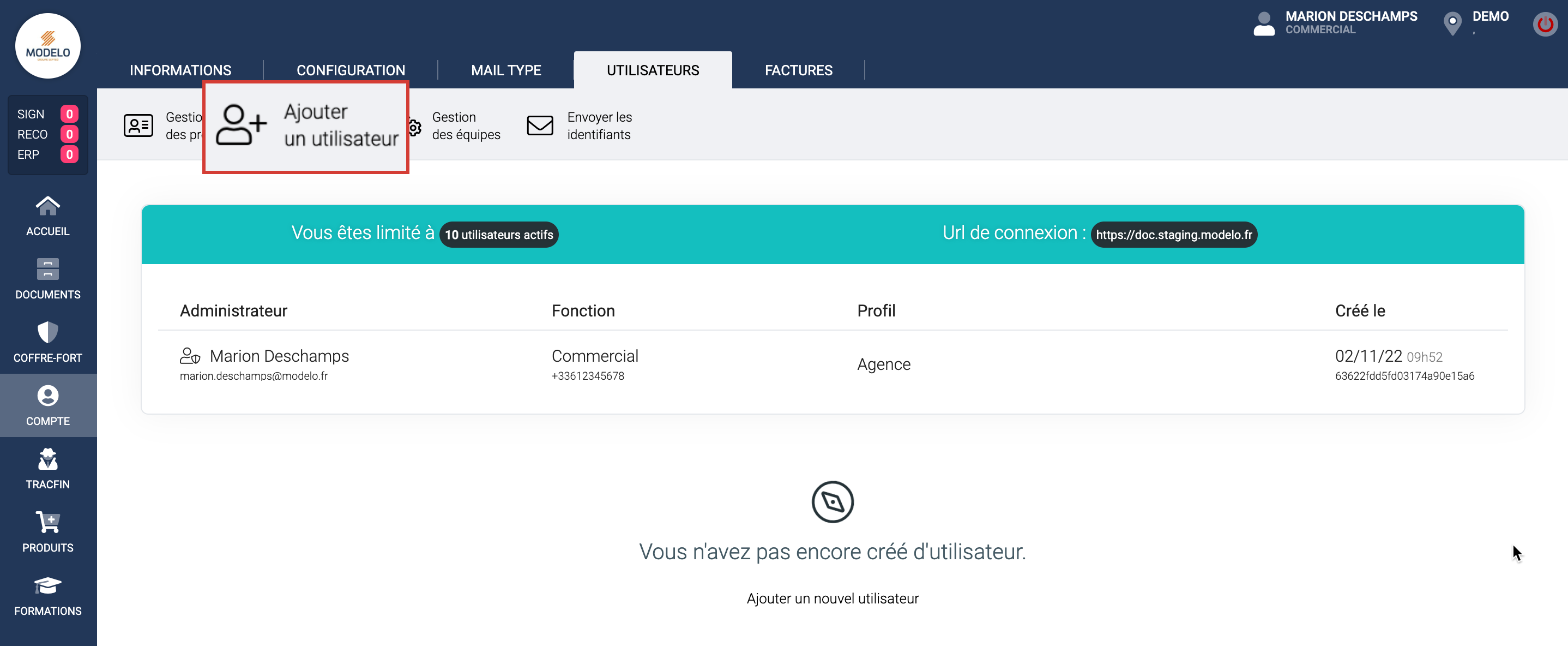Open the Factures tab
The height and width of the screenshot is (646, 1568).
pyautogui.click(x=798, y=71)
